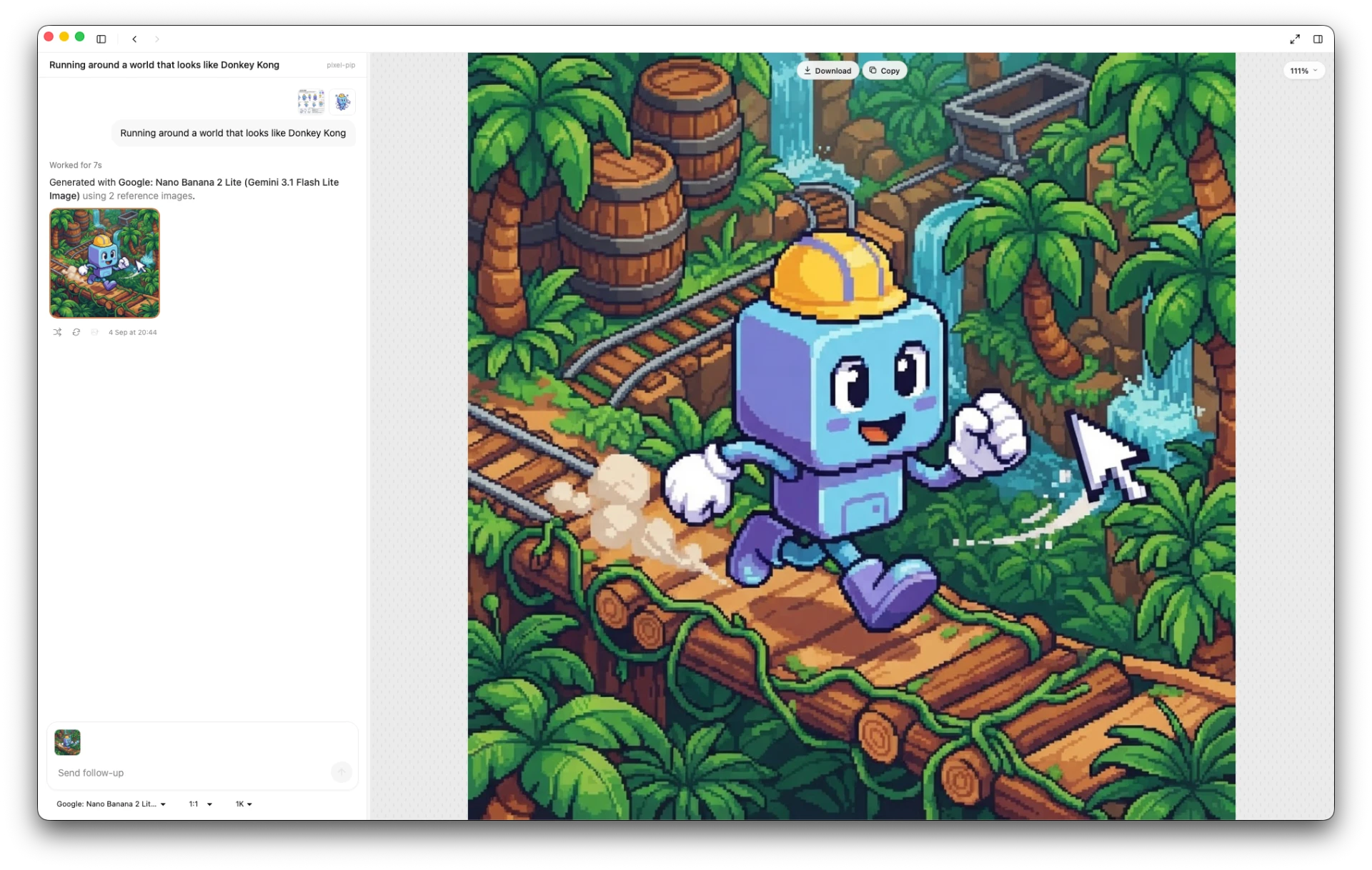Open the generated jungle image thumbnail
The image size is (1372, 870).
tap(104, 263)
